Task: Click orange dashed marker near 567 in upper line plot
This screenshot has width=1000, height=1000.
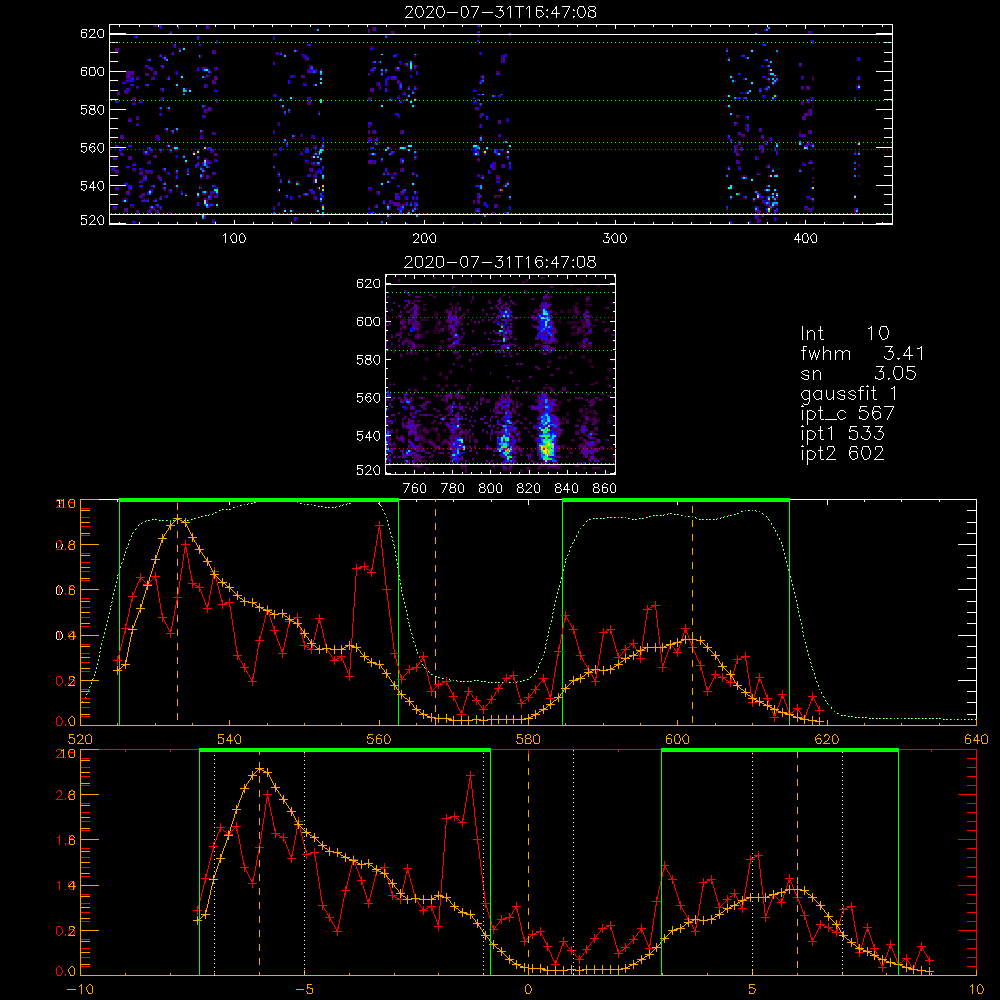Action: (436, 612)
